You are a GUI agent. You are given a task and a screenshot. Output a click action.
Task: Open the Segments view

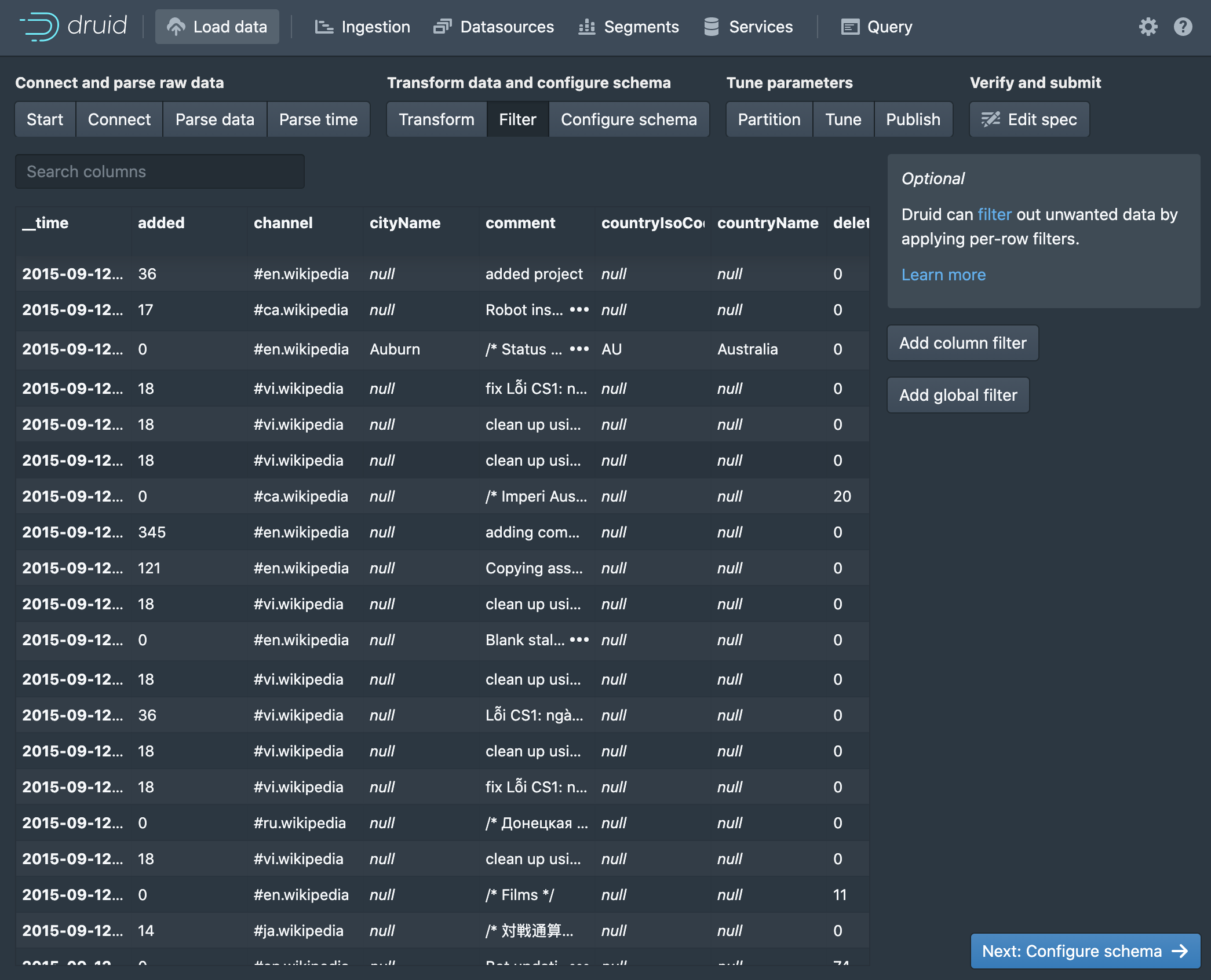629,27
